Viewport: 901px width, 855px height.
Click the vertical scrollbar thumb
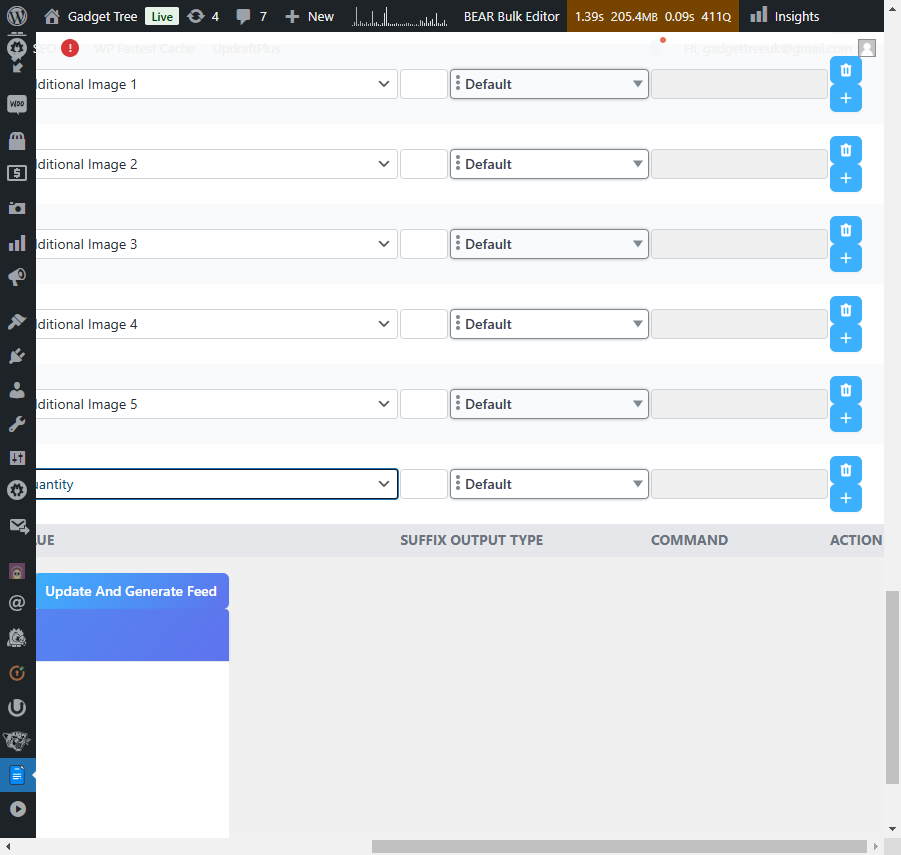pos(892,687)
